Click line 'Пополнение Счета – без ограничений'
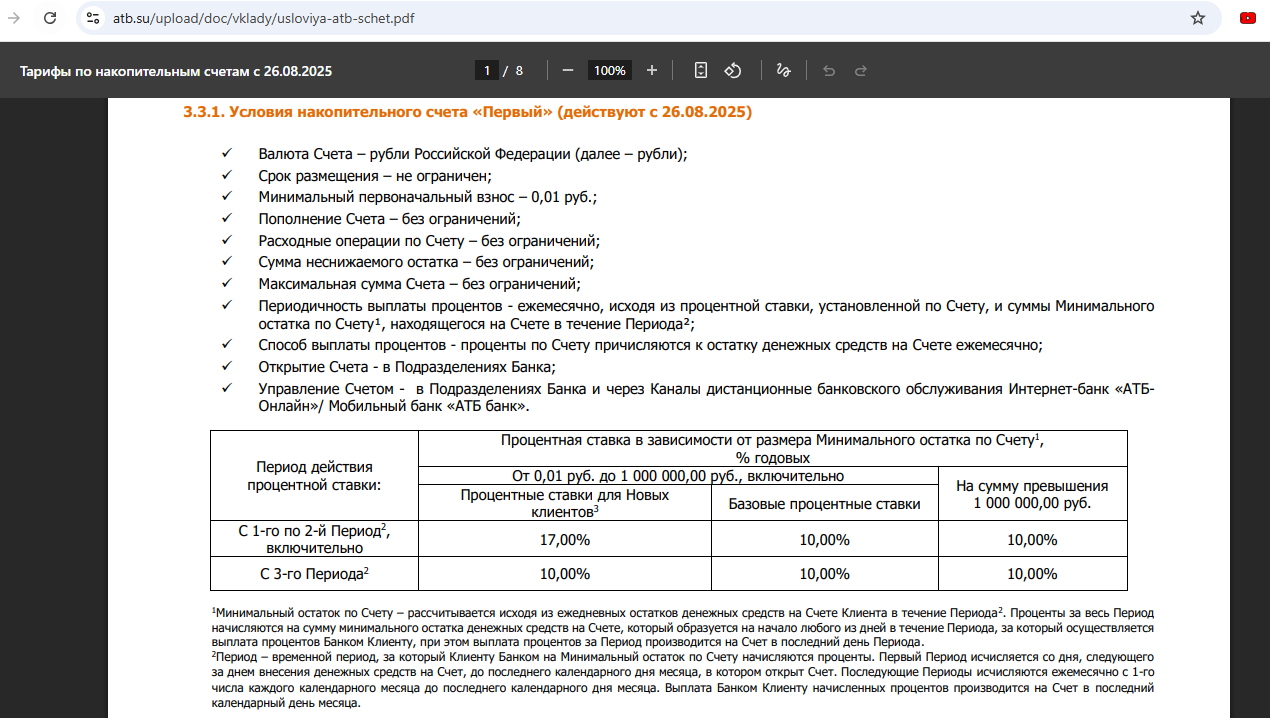The image size is (1270, 718). (389, 218)
